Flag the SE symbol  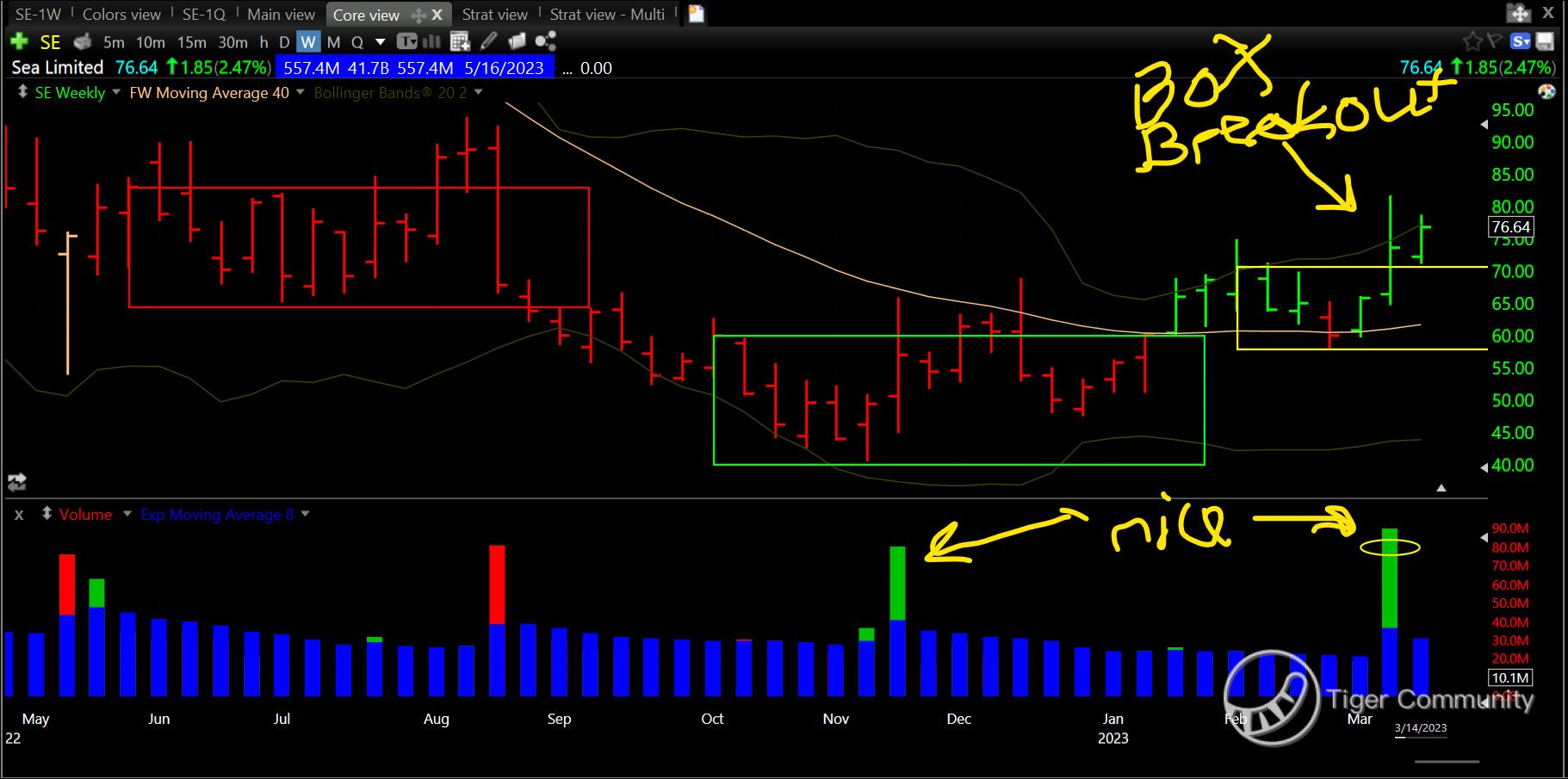1495,40
